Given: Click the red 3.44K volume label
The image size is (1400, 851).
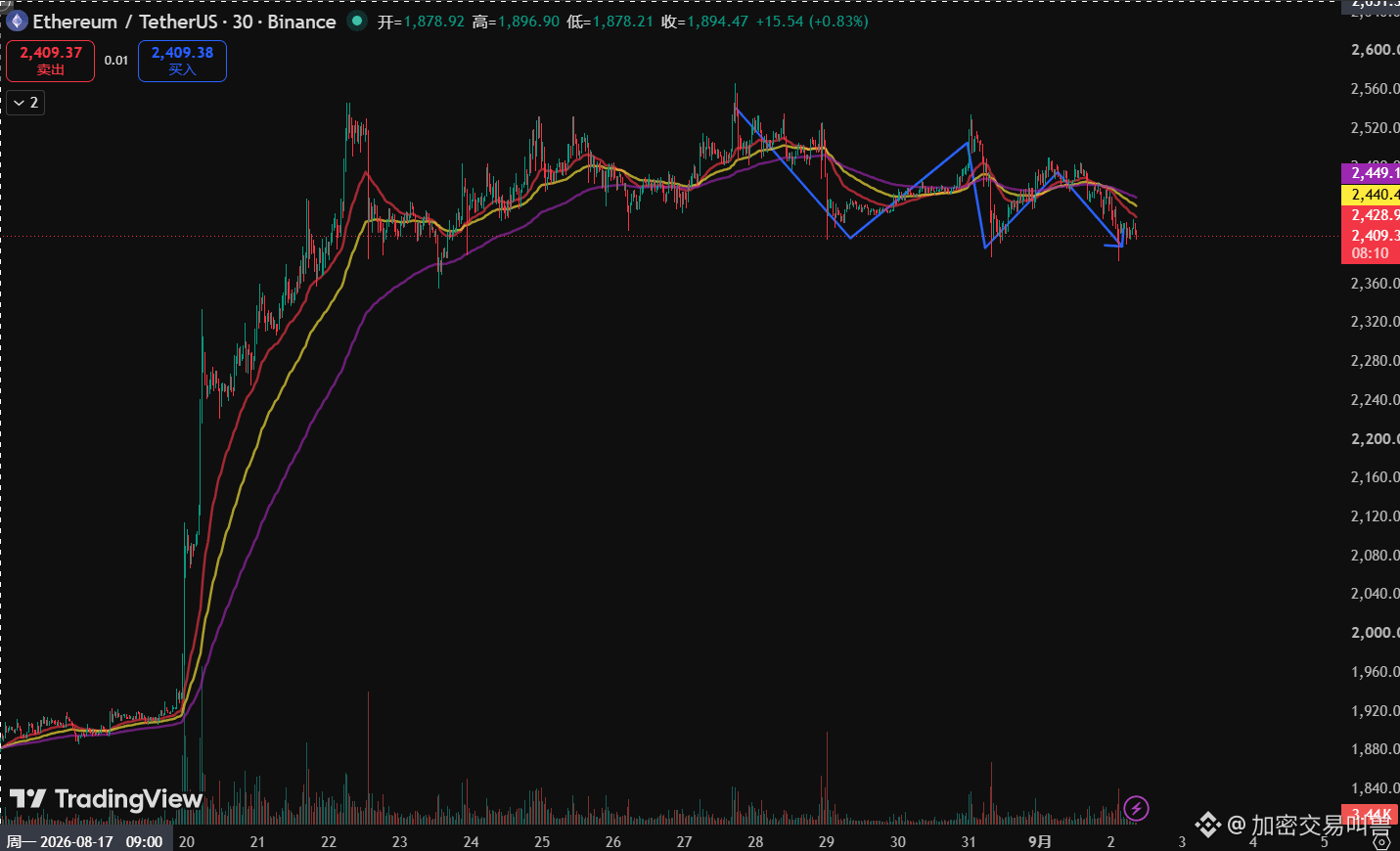Looking at the screenshot, I should point(1371,815).
